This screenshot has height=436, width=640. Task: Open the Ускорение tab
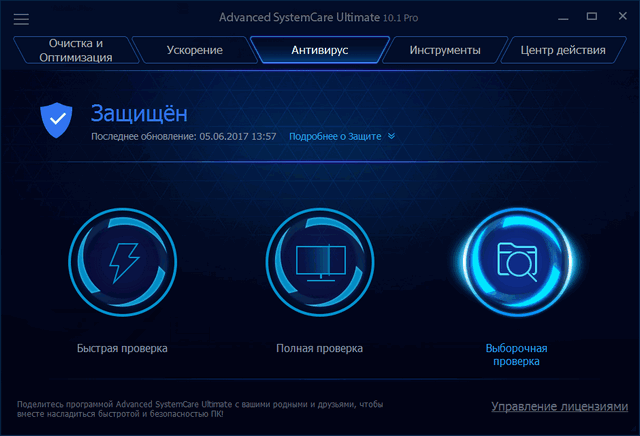click(195, 50)
